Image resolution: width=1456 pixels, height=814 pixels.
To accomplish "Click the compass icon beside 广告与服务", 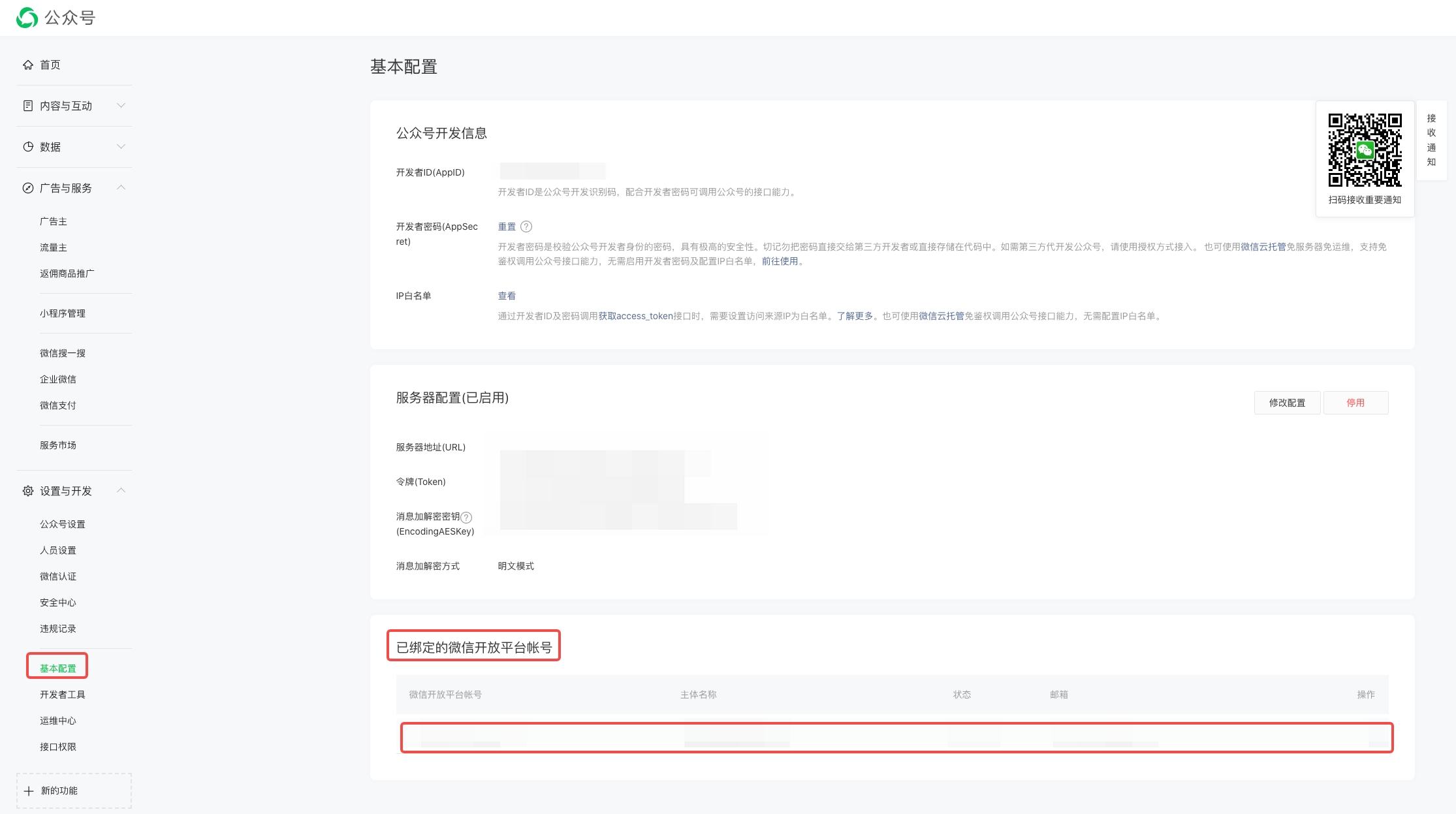I will tap(28, 188).
